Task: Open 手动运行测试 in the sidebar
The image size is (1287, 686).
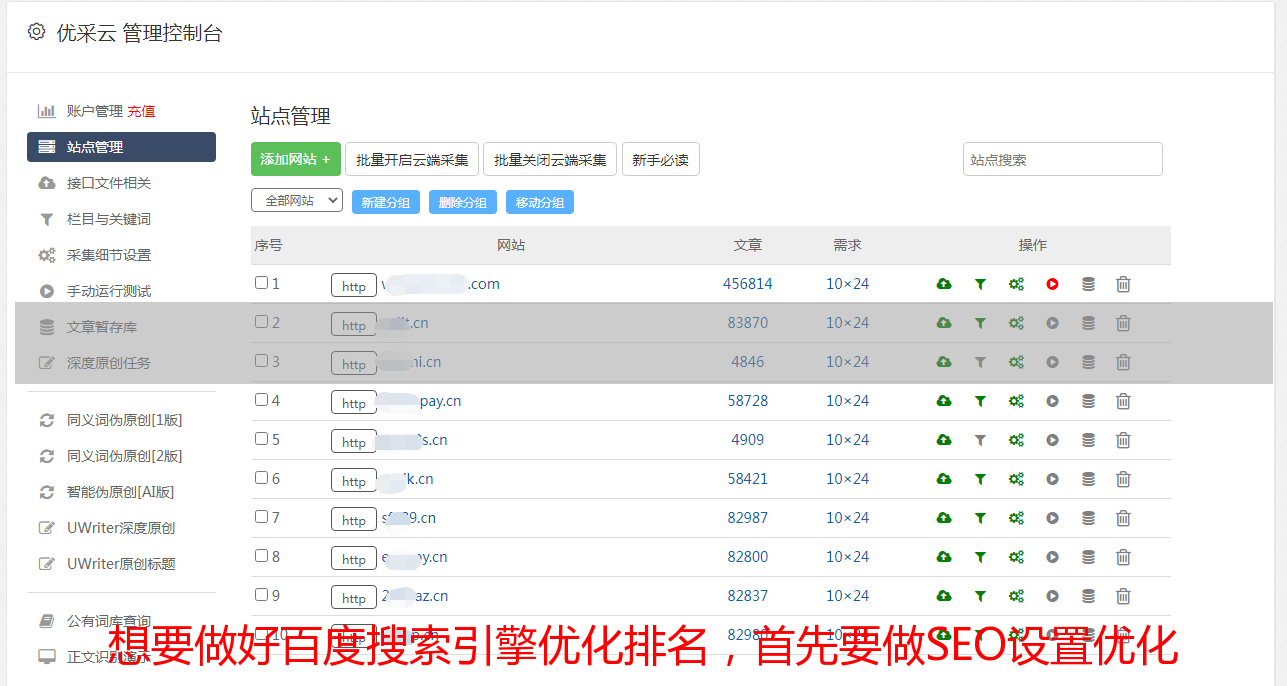Action: point(108,291)
